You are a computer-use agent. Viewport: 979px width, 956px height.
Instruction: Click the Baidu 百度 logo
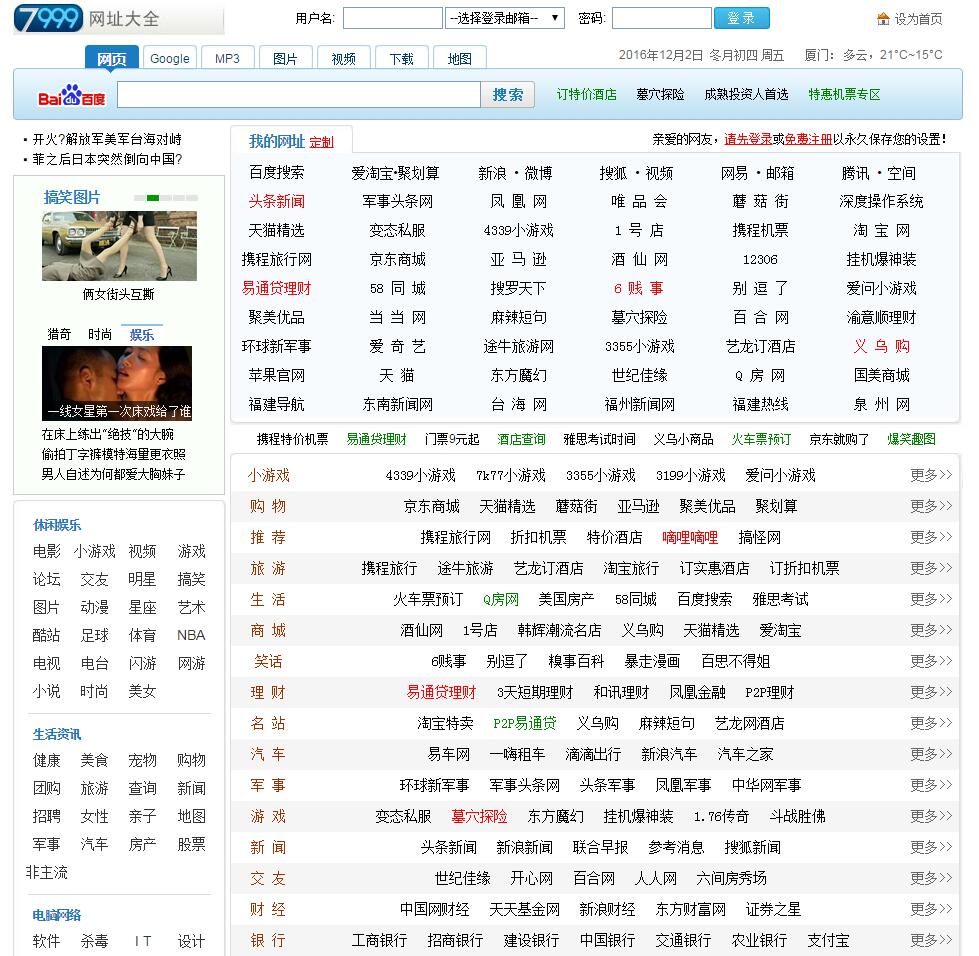pyautogui.click(x=72, y=96)
